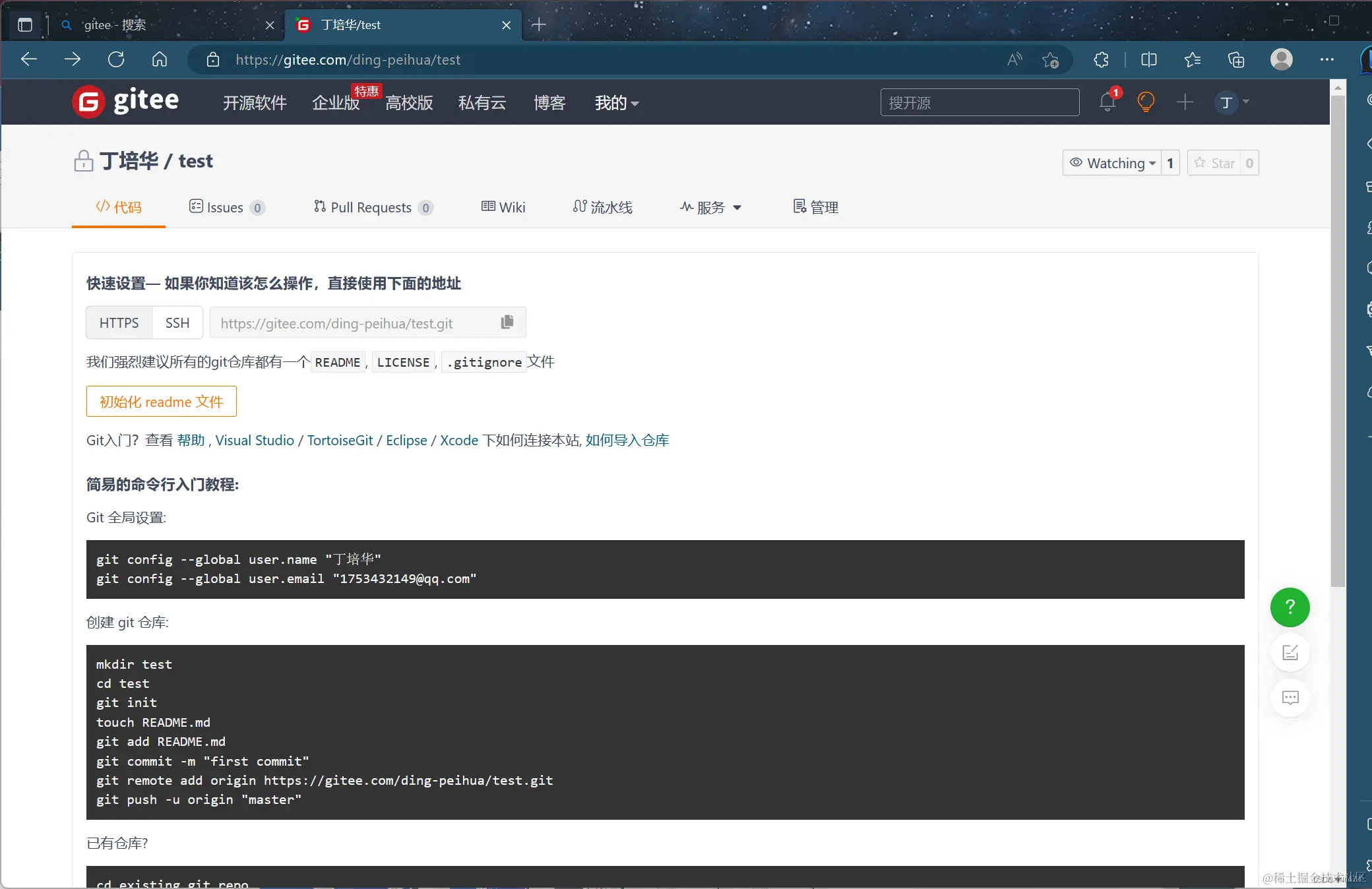
Task: Click 初始化 readme 文件 button
Action: coord(161,402)
